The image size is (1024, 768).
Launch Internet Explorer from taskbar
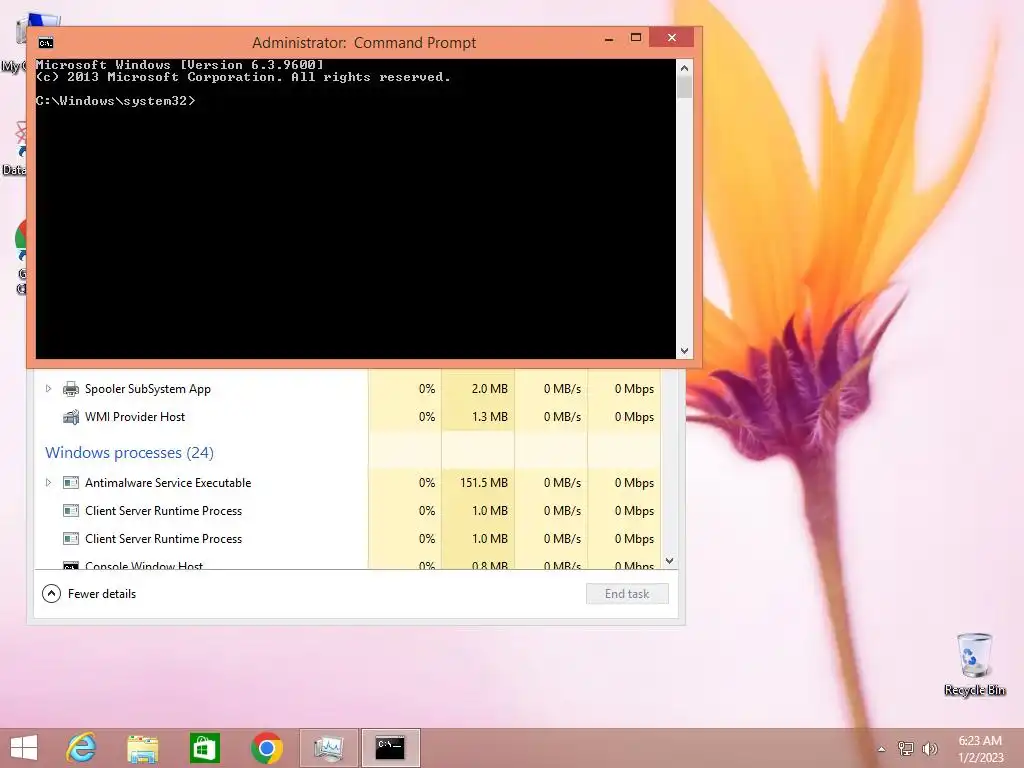tap(82, 748)
